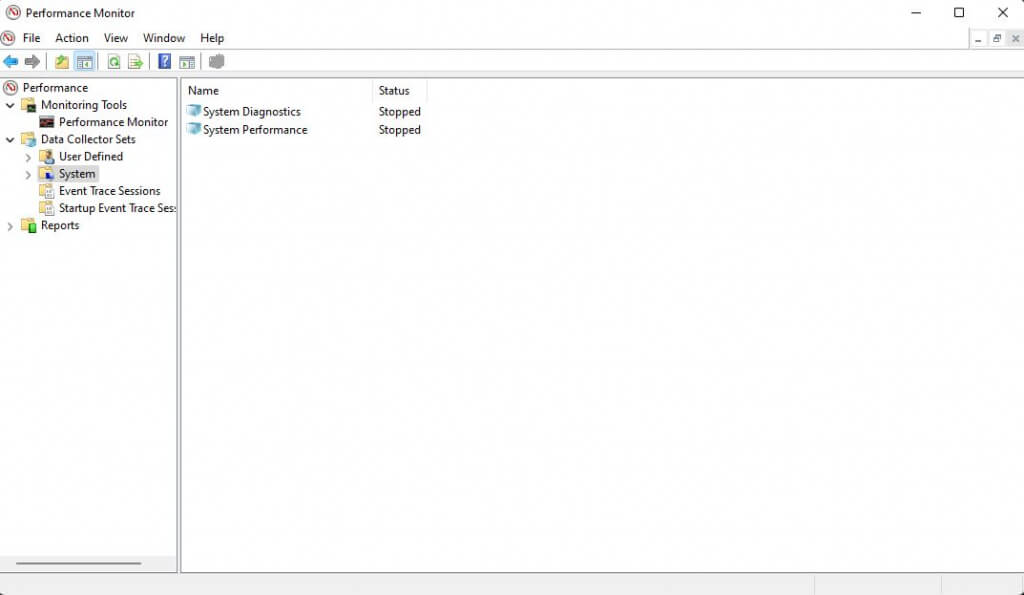The width and height of the screenshot is (1024, 595).
Task: Expand the User Defined tree node
Action: [28, 157]
